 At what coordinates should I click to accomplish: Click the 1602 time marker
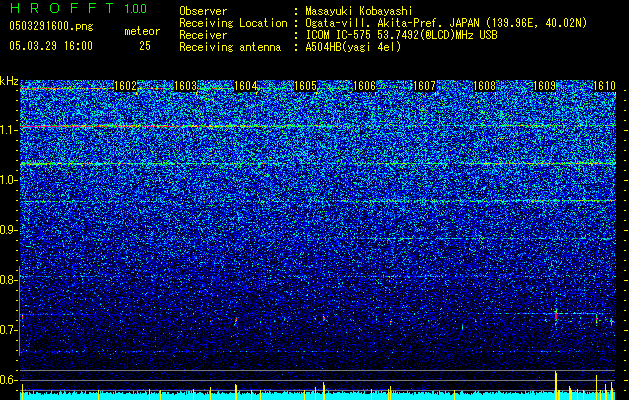click(126, 86)
